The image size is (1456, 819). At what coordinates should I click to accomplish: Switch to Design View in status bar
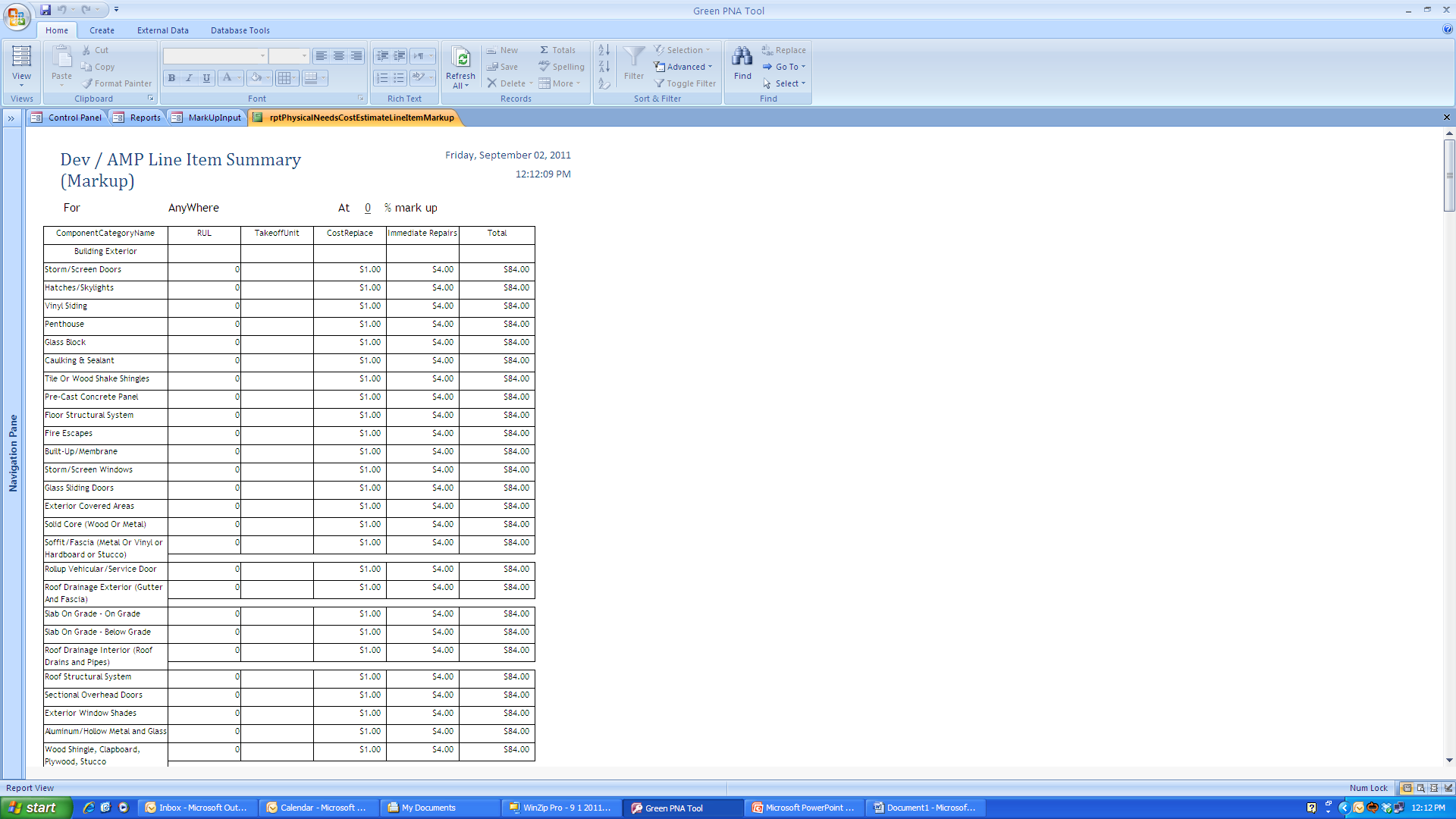tap(1448, 788)
